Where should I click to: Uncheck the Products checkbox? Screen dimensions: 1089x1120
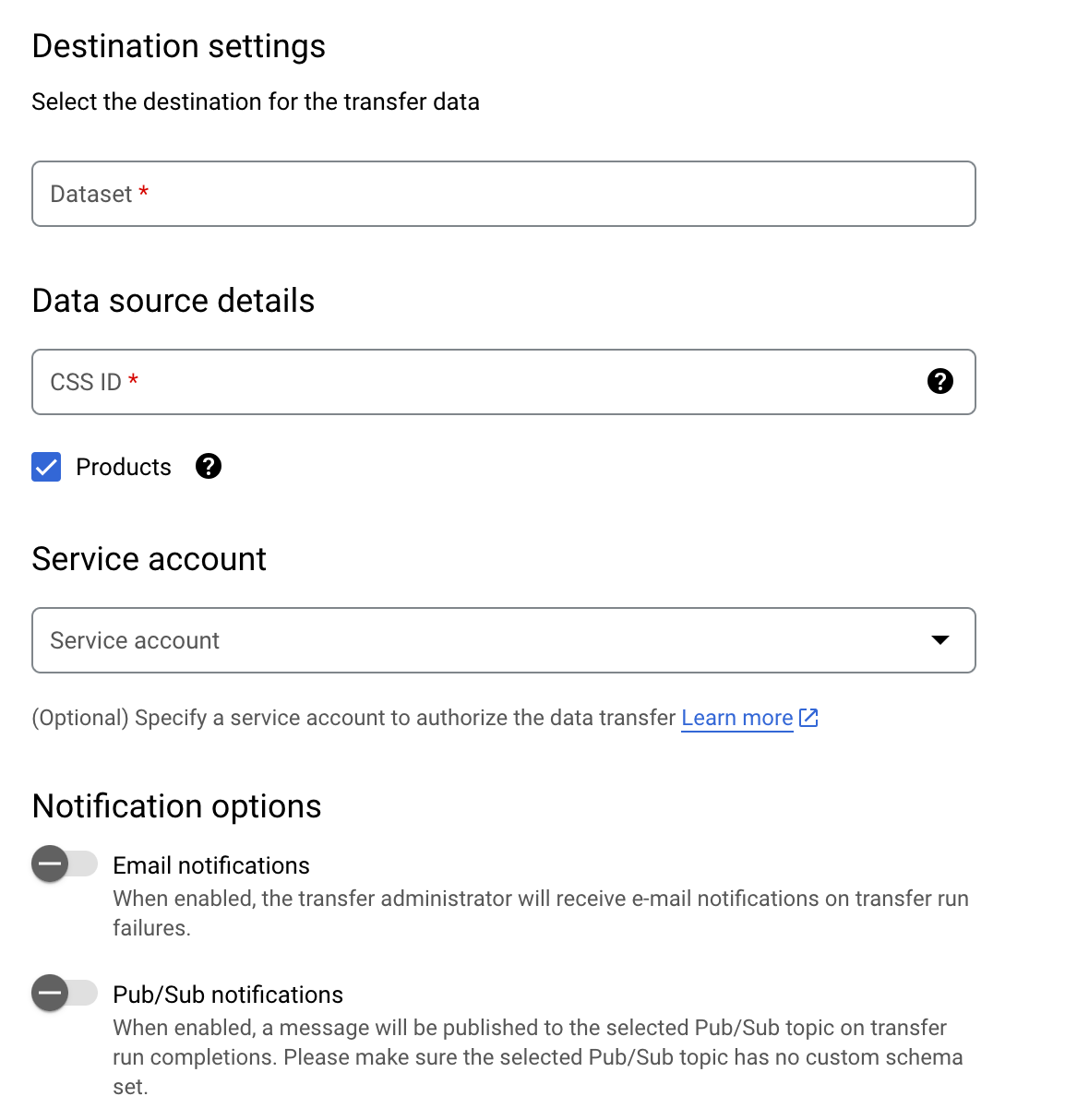point(46,467)
